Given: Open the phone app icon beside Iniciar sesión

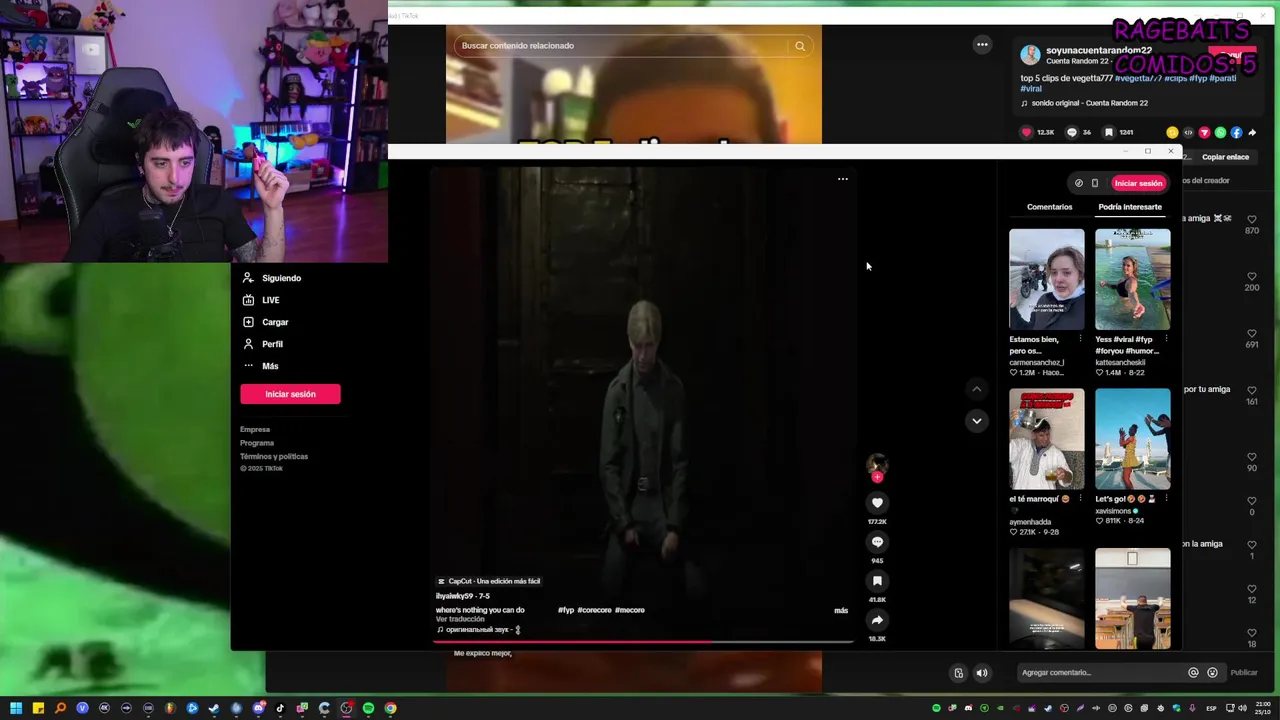Looking at the screenshot, I should [x=1094, y=183].
